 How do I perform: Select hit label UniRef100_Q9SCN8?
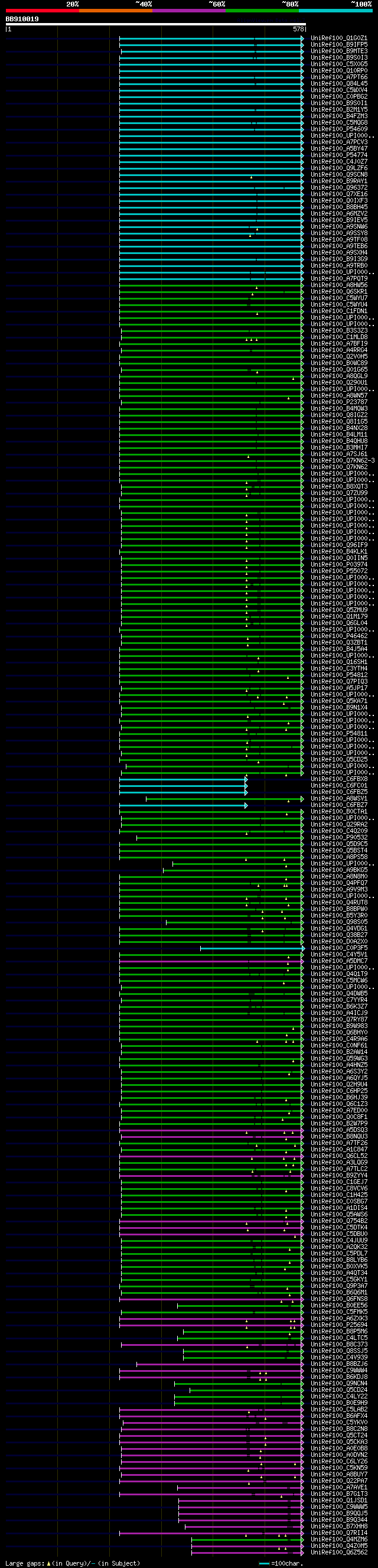click(x=339, y=175)
